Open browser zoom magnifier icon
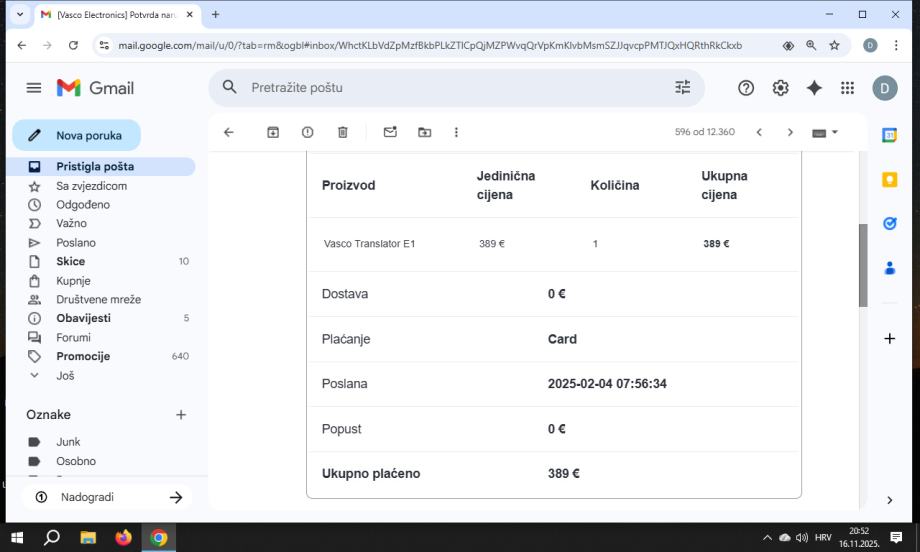This screenshot has width=920, height=552. pyautogui.click(x=811, y=45)
